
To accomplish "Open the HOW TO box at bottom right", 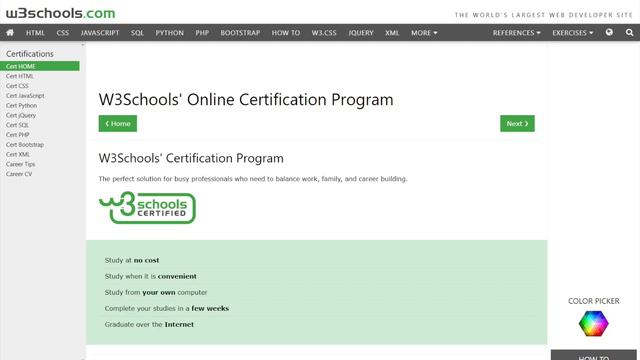I will pyautogui.click(x=593, y=355).
